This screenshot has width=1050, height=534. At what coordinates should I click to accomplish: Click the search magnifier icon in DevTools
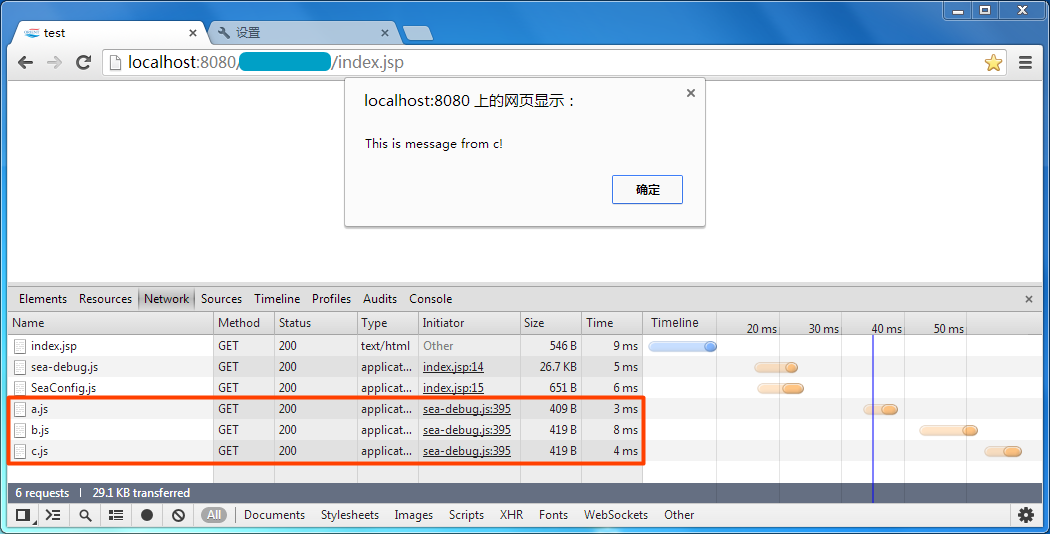point(85,515)
